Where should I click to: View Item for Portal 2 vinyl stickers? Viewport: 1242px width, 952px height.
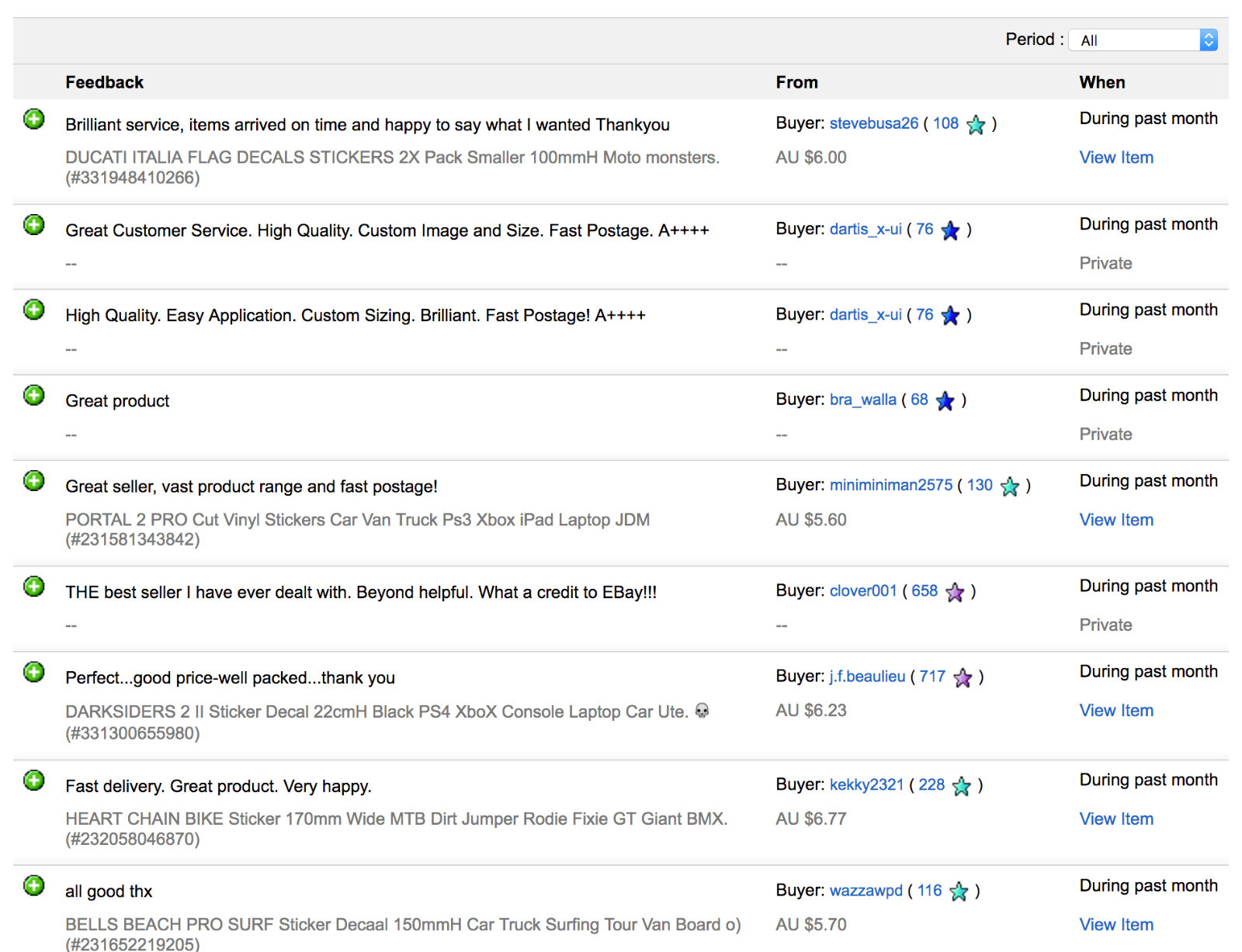[x=1116, y=520]
